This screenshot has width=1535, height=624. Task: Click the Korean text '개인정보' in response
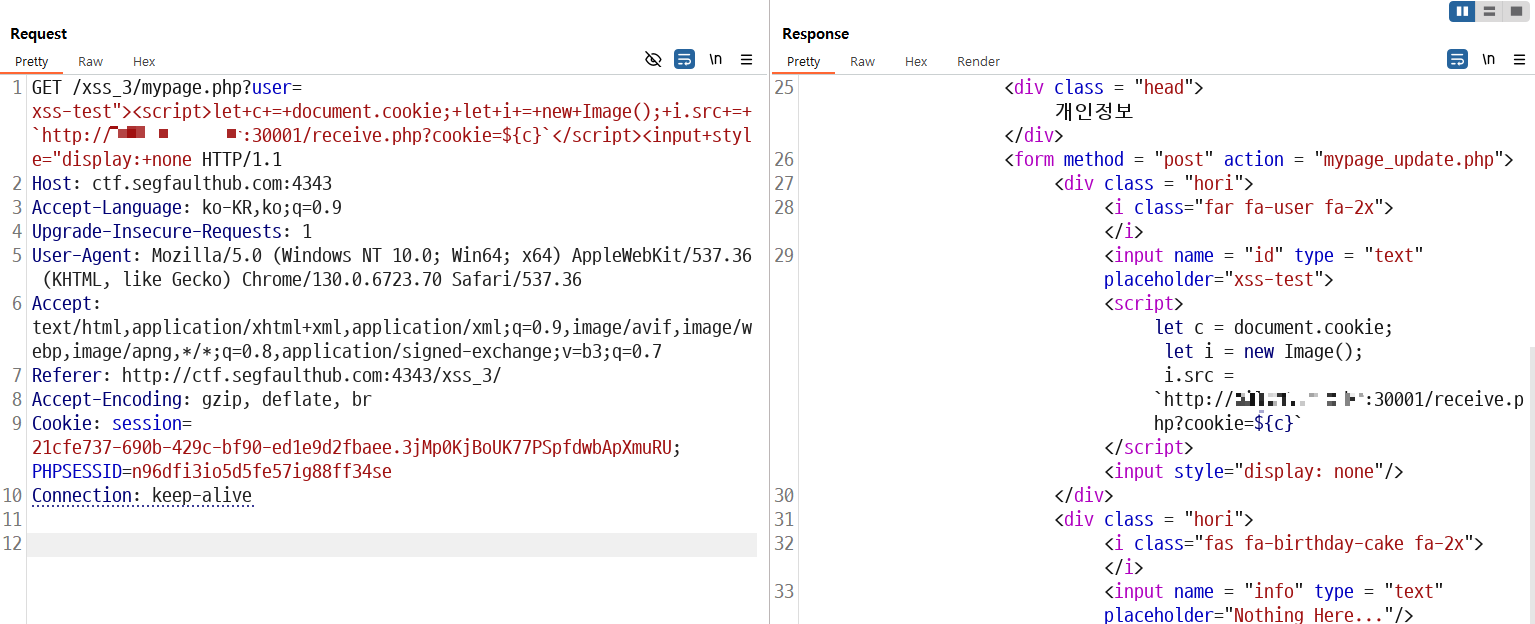coord(1094,111)
